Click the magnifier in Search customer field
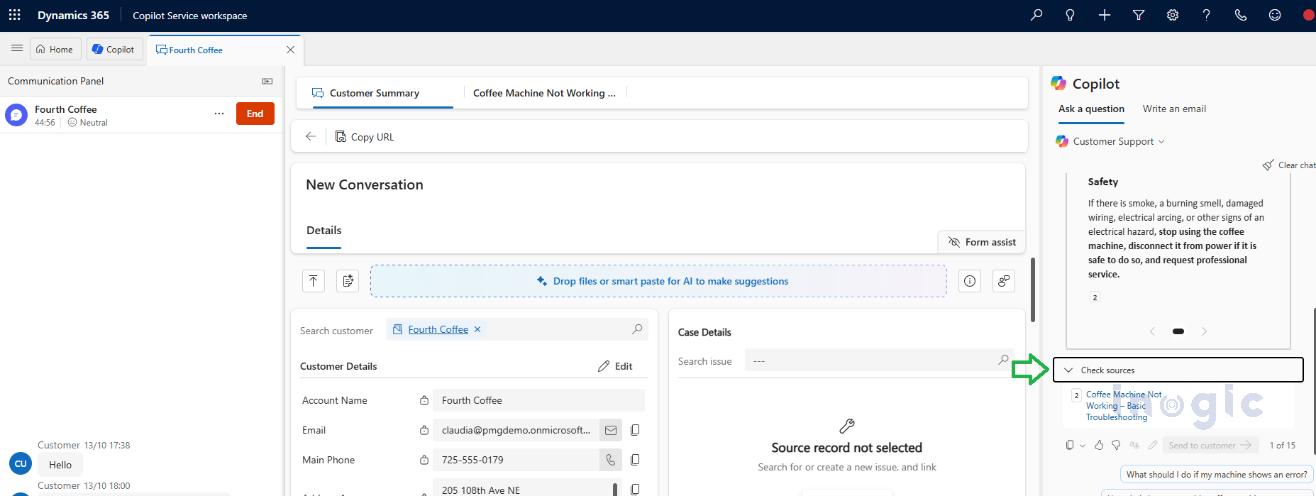This screenshot has height=496, width=1316. pyautogui.click(x=637, y=329)
